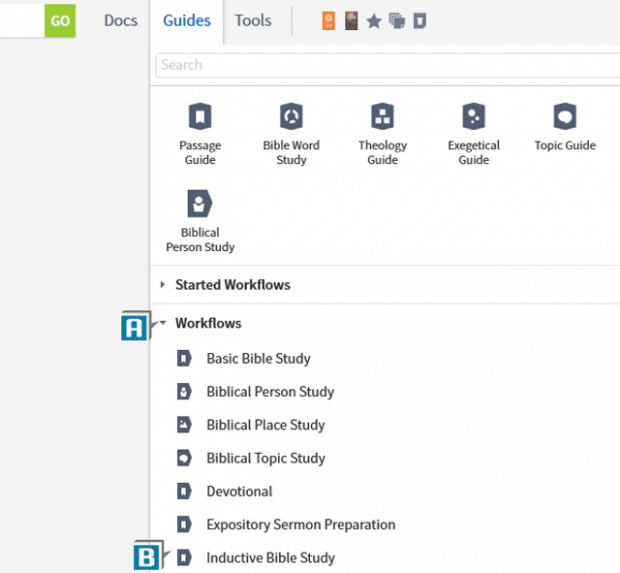Collapse the Workflows section
The height and width of the screenshot is (573, 620).
(163, 323)
